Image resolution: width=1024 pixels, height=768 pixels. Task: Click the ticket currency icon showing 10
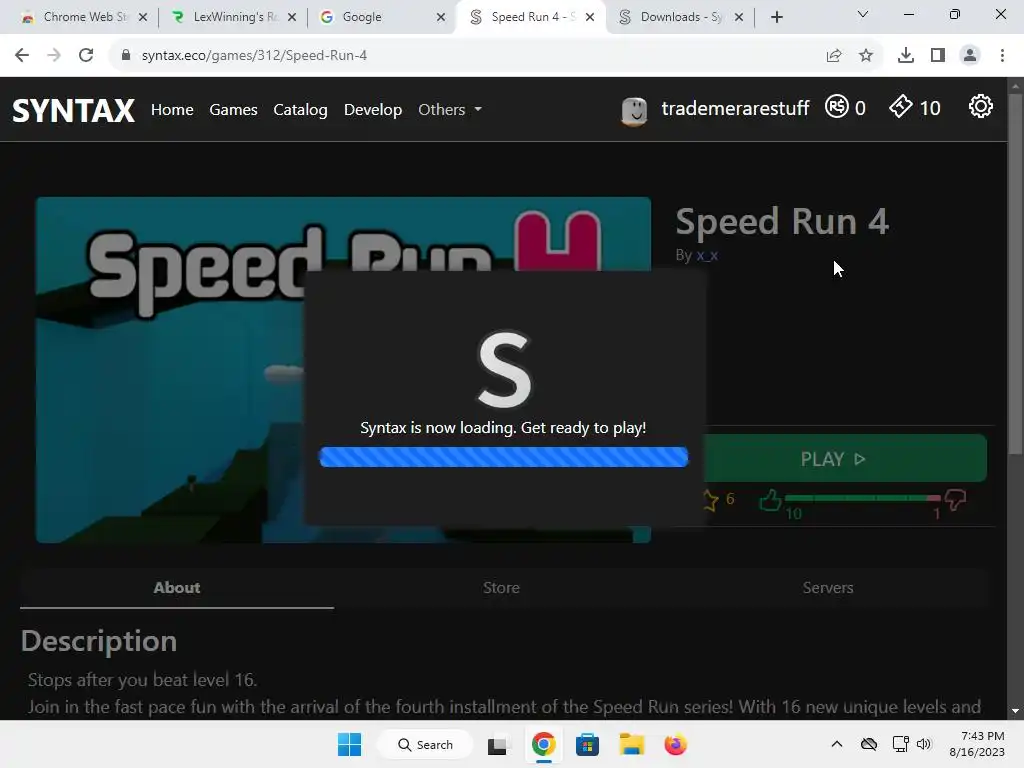[901, 106]
